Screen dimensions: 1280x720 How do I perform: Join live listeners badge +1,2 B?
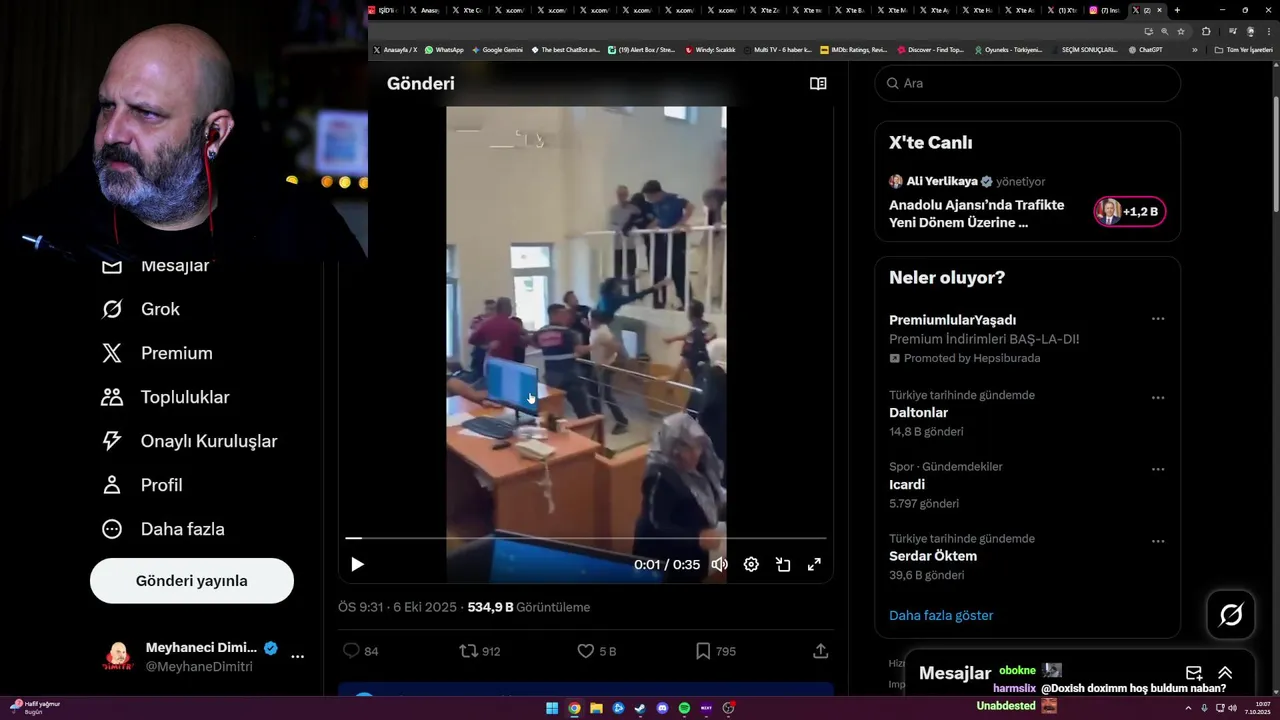[1129, 211]
